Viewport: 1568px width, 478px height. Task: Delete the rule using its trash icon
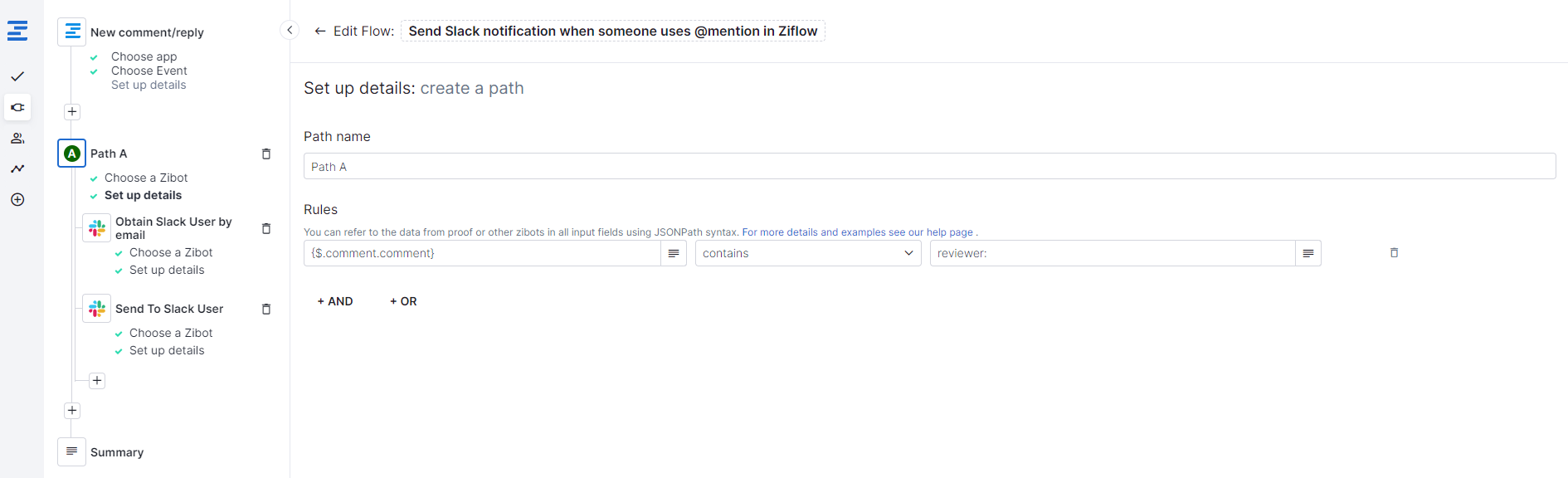click(1394, 253)
